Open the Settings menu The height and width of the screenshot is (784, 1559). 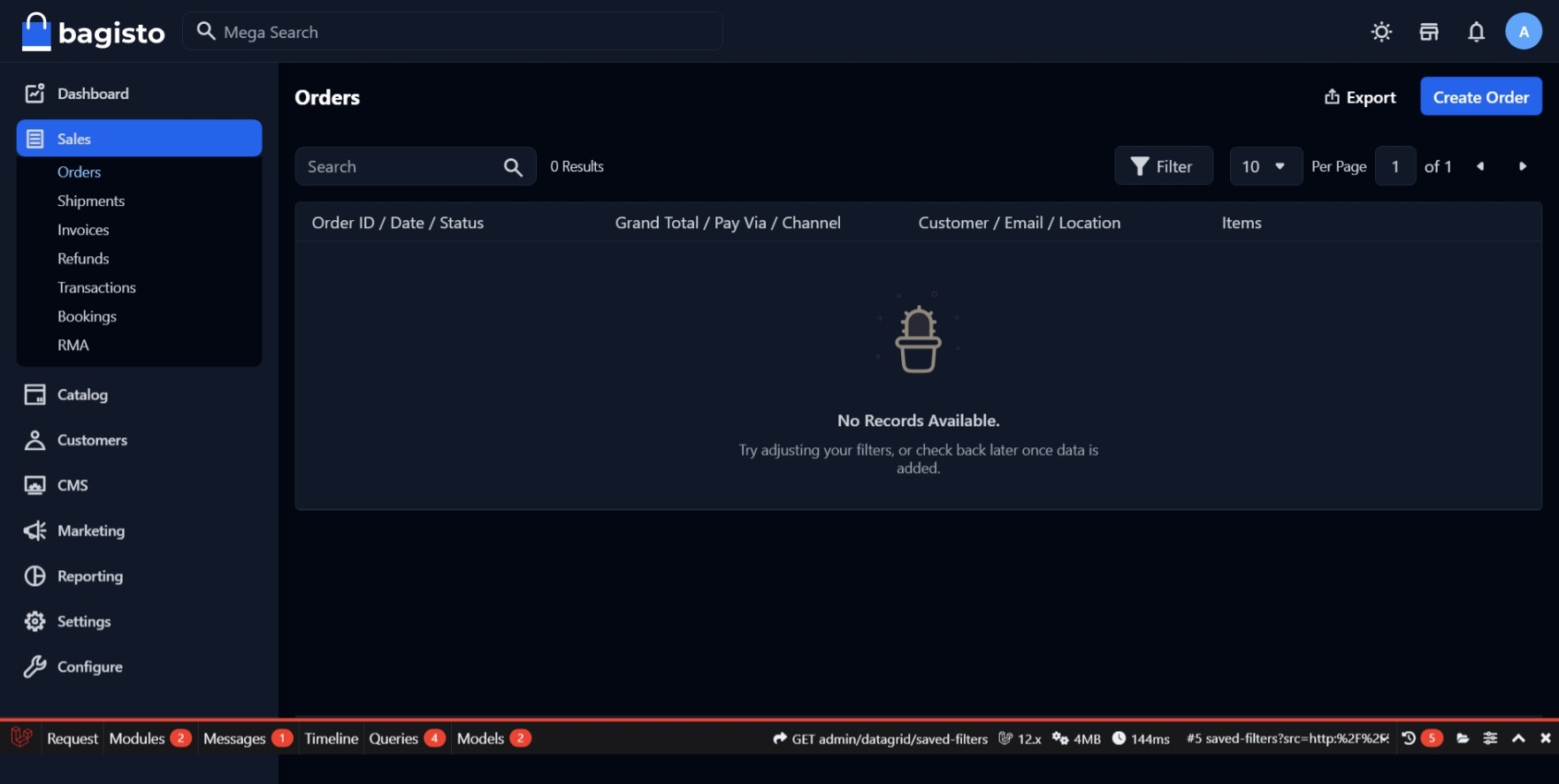[139, 621]
